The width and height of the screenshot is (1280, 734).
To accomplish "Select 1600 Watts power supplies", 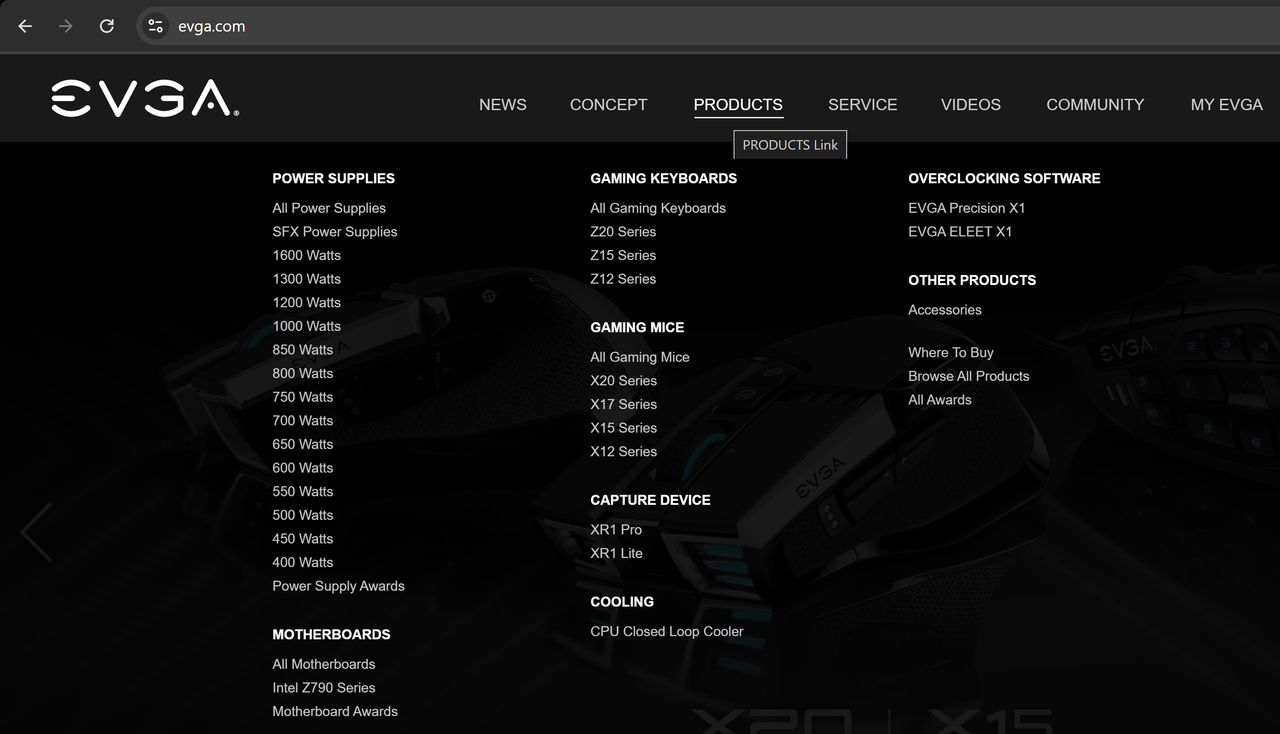I will [307, 255].
